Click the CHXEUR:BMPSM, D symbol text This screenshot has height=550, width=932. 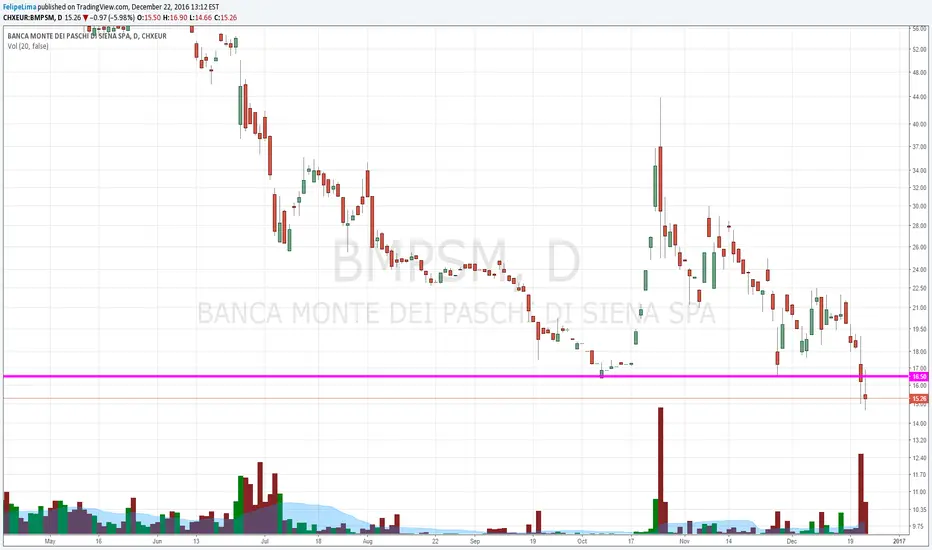[33, 18]
